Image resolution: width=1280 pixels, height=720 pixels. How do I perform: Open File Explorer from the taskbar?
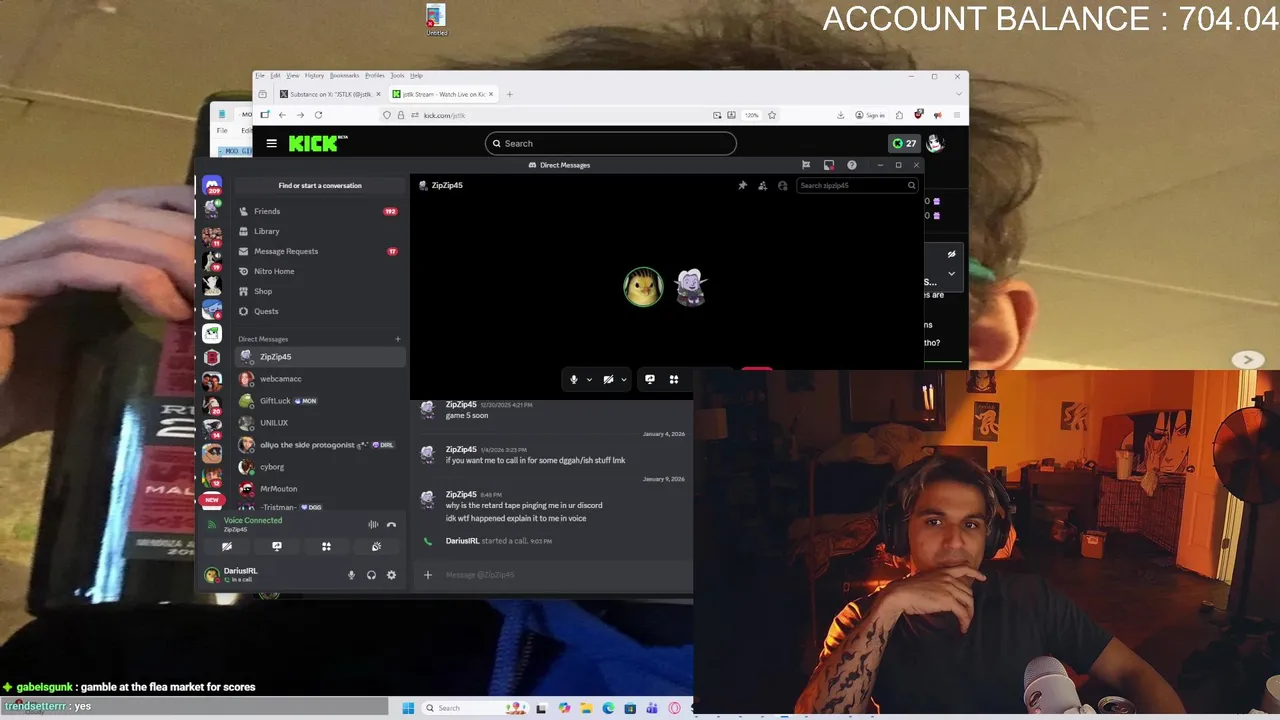pyautogui.click(x=587, y=708)
